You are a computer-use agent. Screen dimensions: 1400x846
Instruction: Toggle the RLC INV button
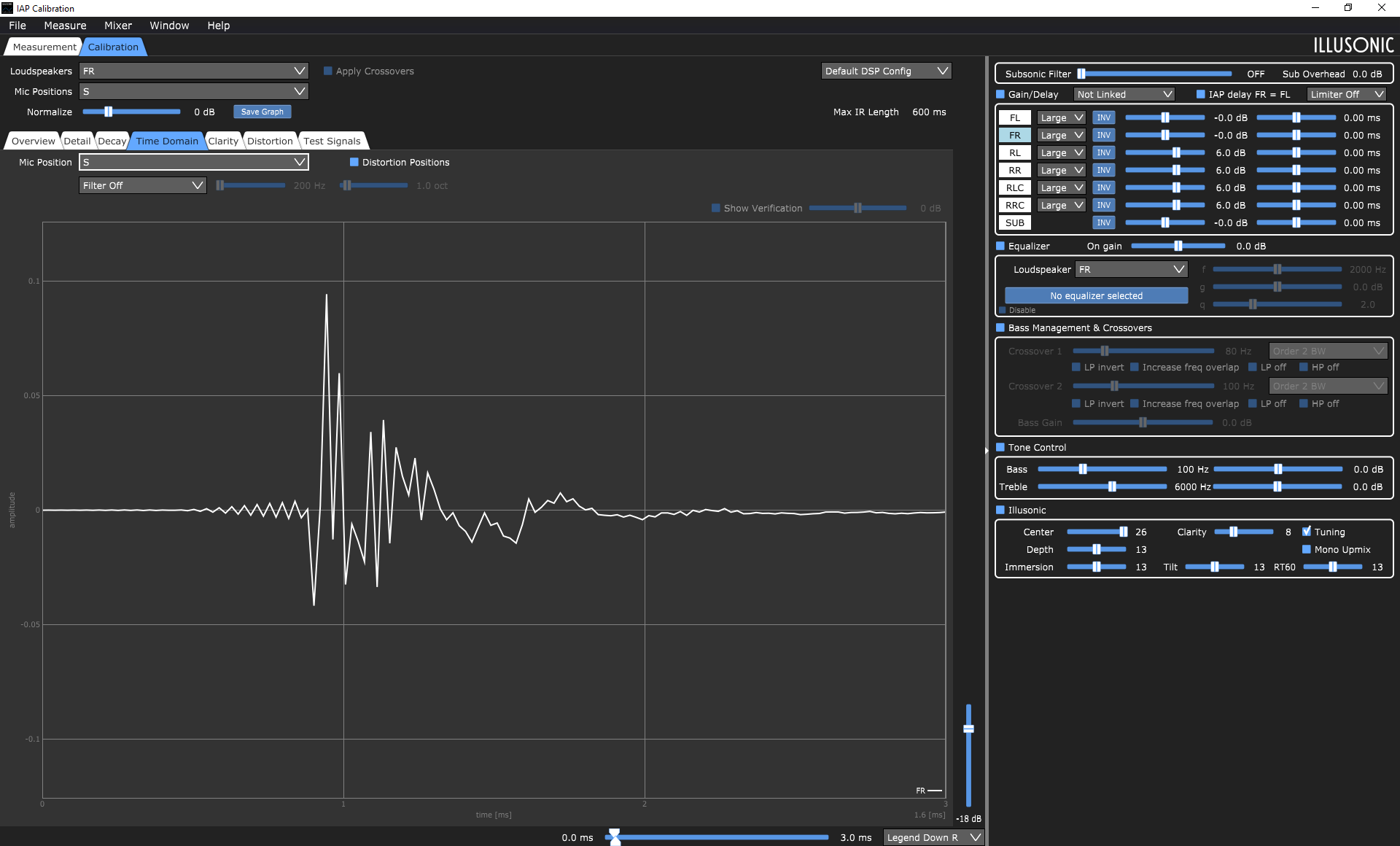click(x=1104, y=187)
